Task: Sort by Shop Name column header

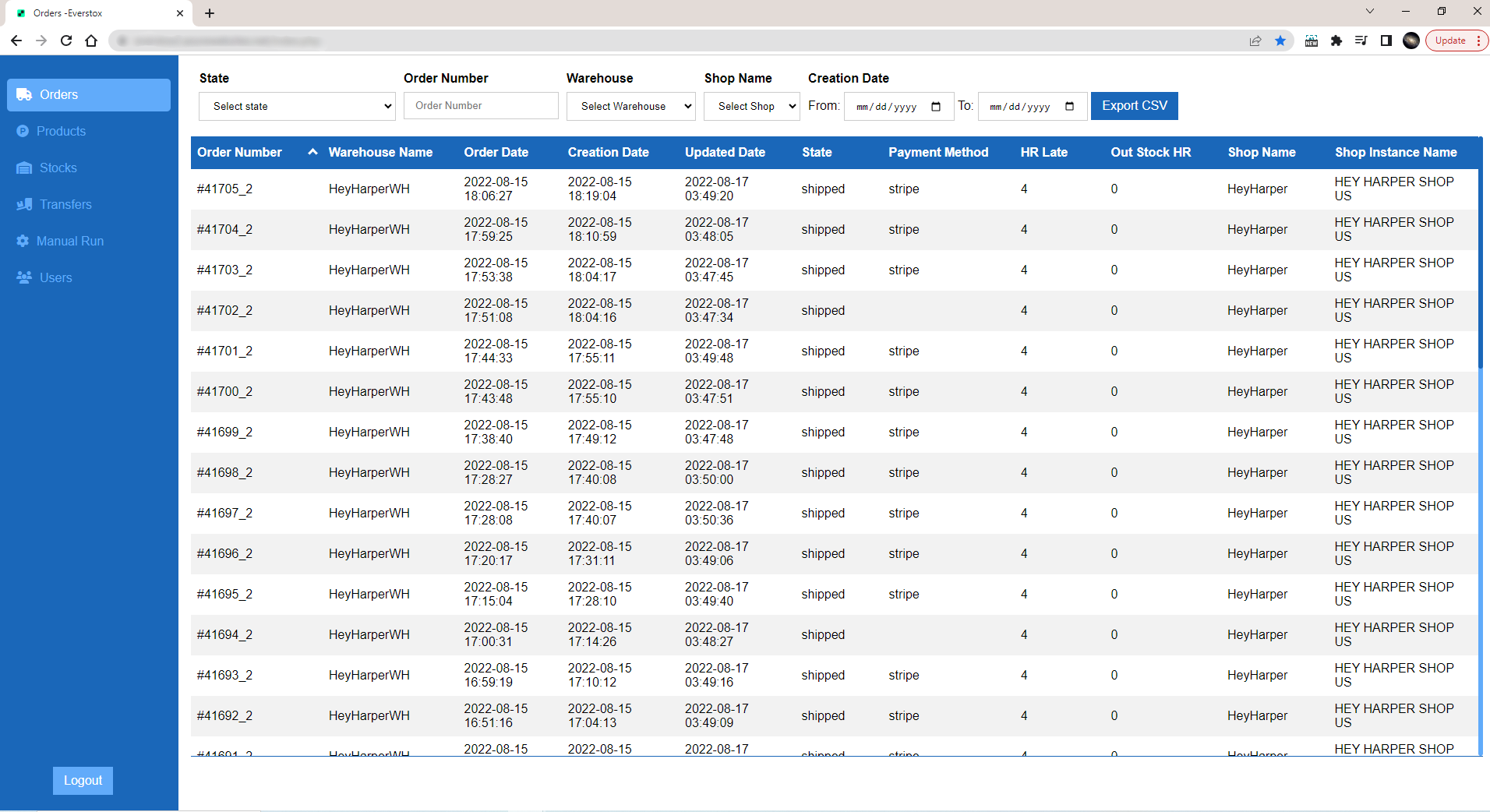Action: click(x=1262, y=153)
